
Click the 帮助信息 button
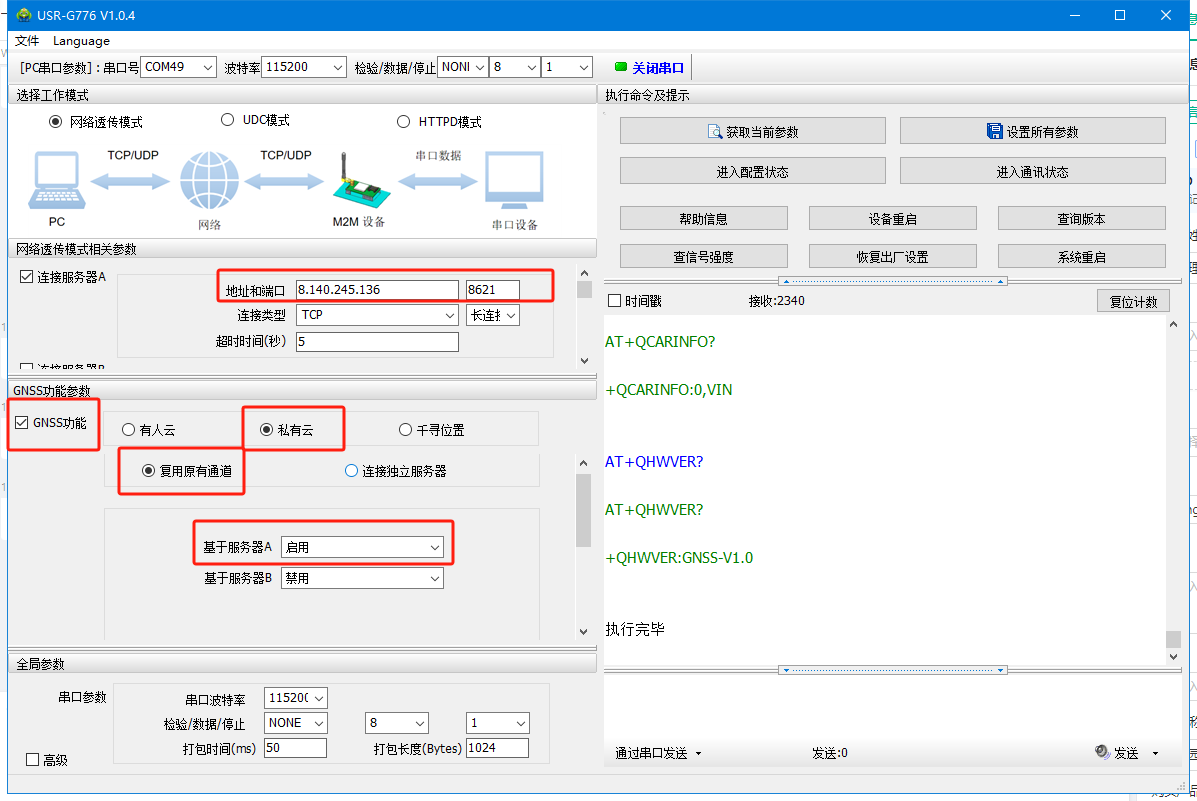[x=704, y=218]
